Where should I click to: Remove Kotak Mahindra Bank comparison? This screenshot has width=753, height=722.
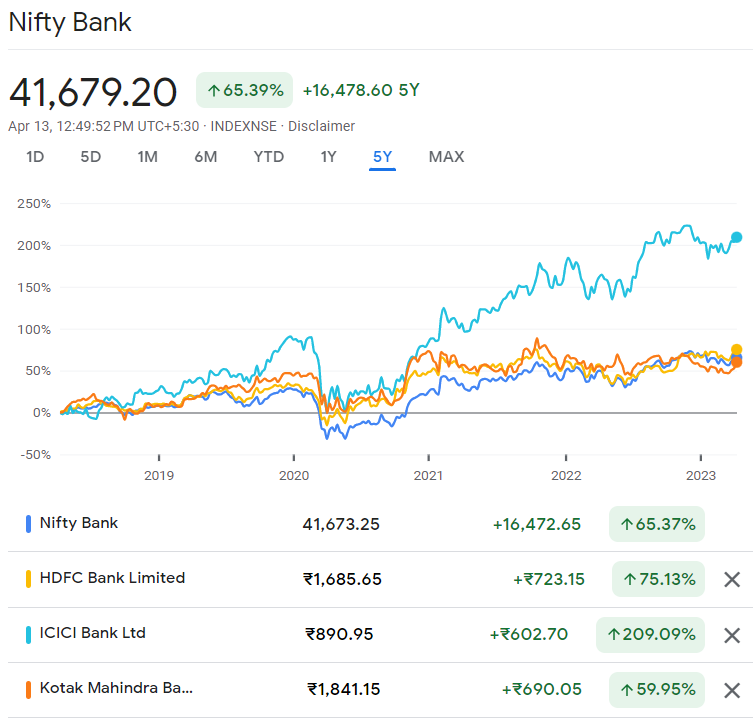(x=731, y=690)
